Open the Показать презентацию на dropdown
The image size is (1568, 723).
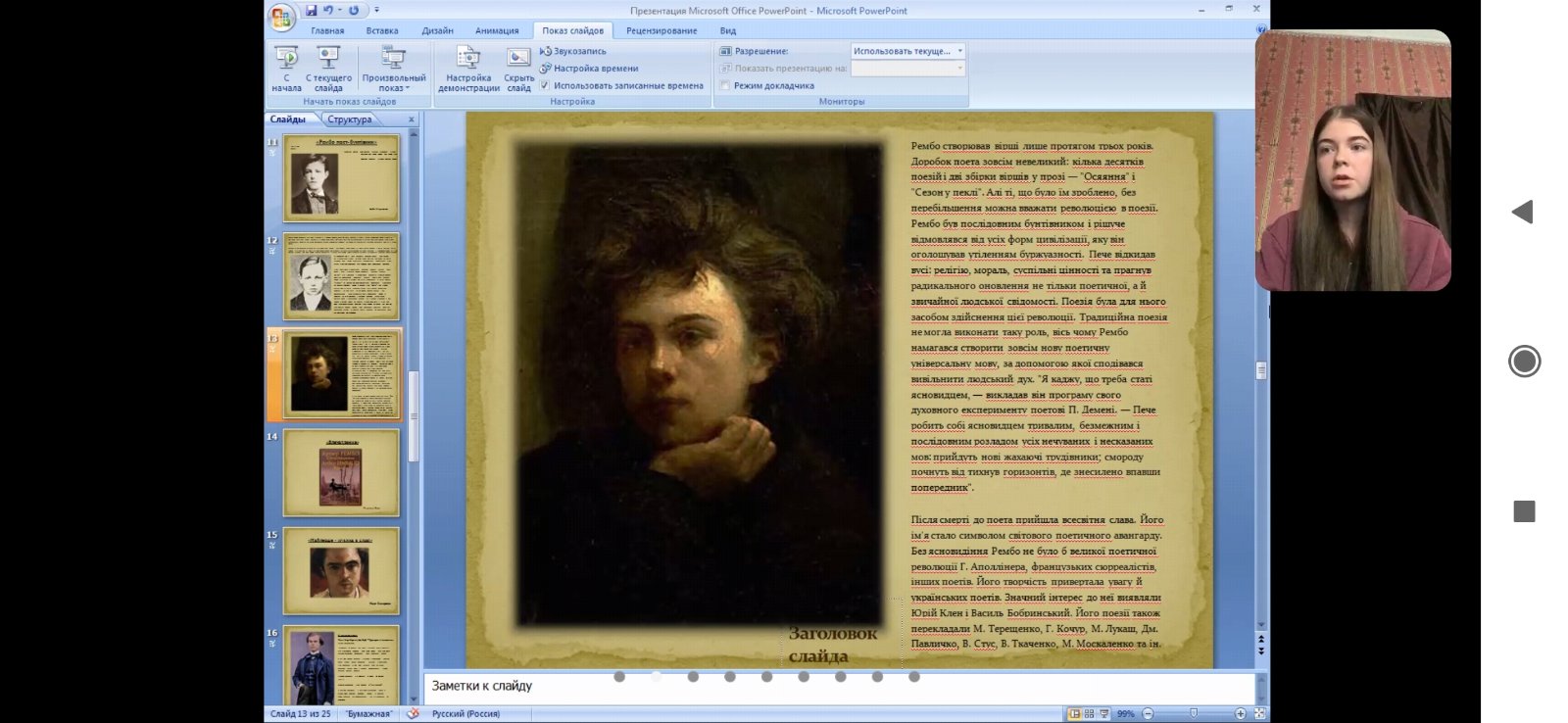point(907,69)
